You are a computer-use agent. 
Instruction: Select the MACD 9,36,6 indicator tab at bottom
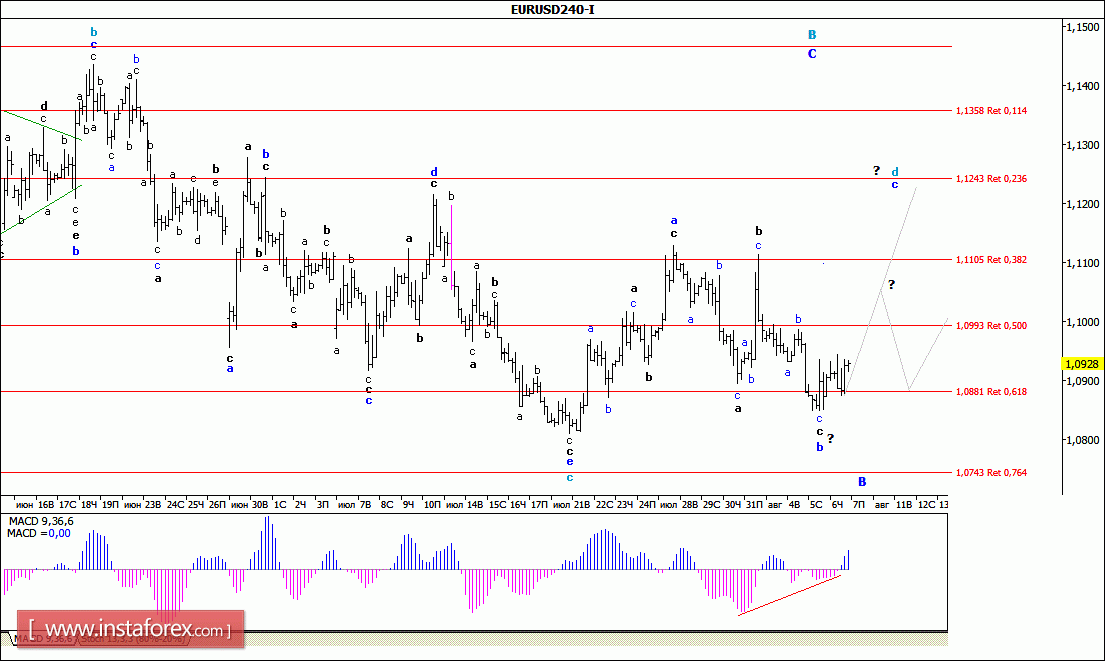pyautogui.click(x=42, y=639)
